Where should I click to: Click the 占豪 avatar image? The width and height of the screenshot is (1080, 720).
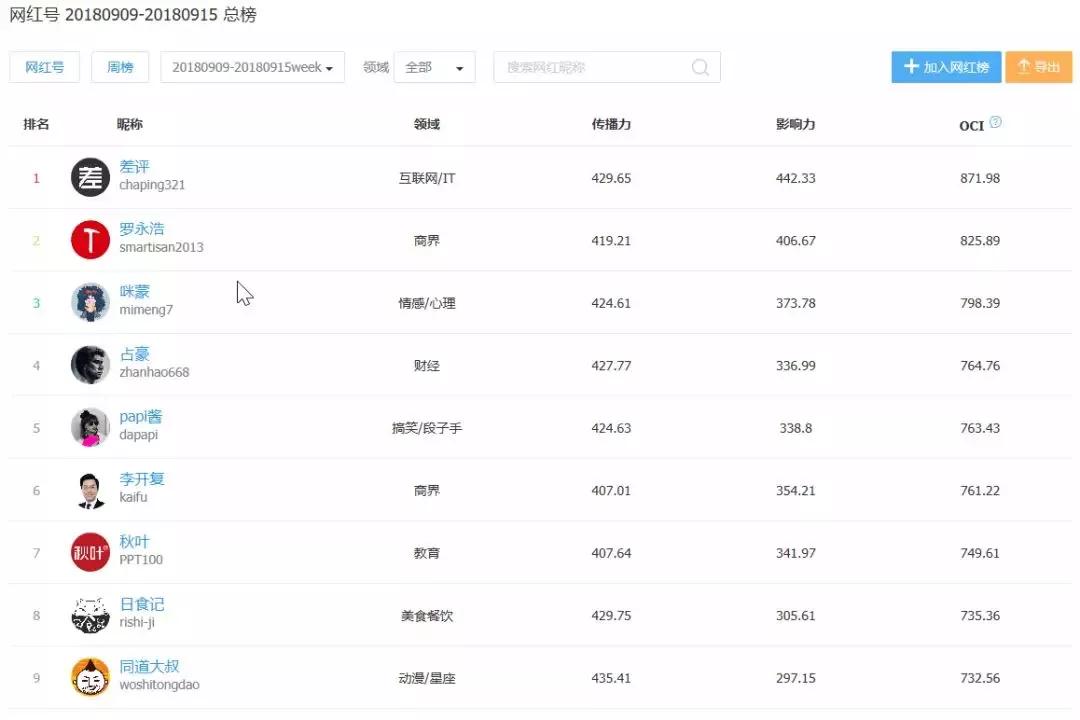pos(89,365)
